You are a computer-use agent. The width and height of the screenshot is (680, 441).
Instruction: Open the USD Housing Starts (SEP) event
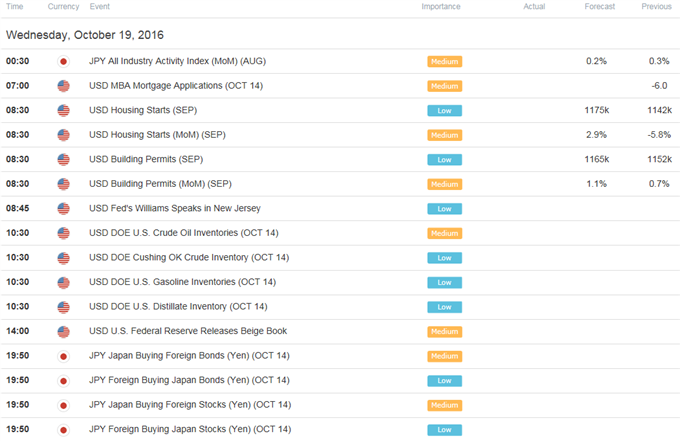(143, 110)
